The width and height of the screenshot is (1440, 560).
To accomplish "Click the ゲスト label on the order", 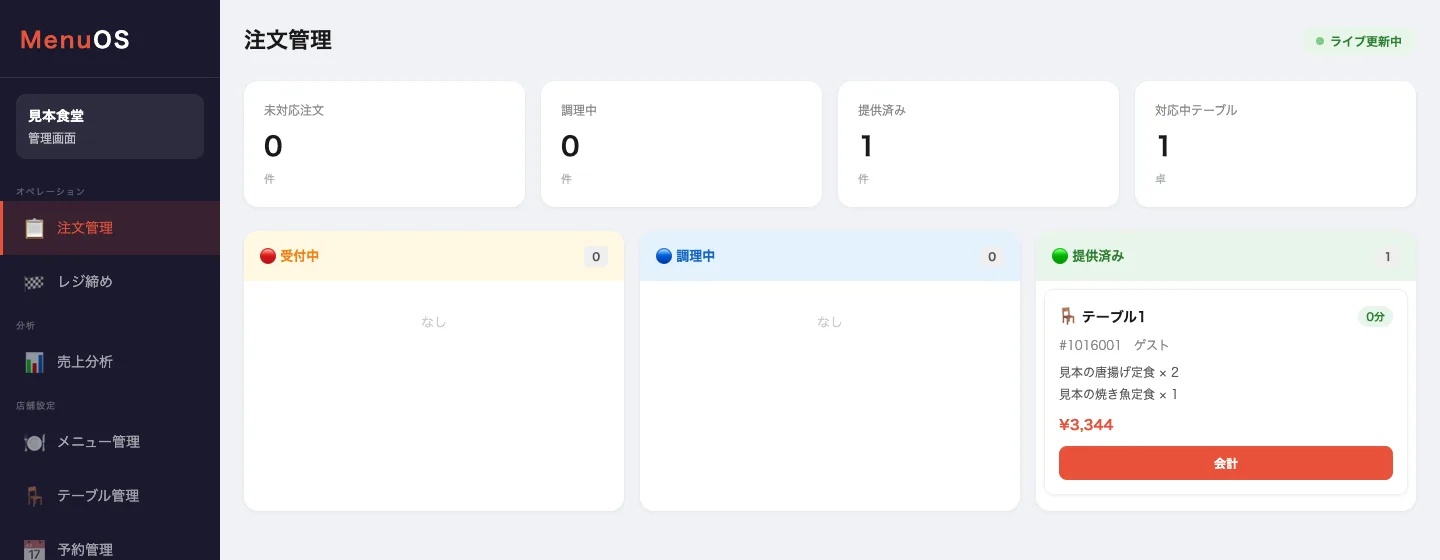I will (1151, 345).
